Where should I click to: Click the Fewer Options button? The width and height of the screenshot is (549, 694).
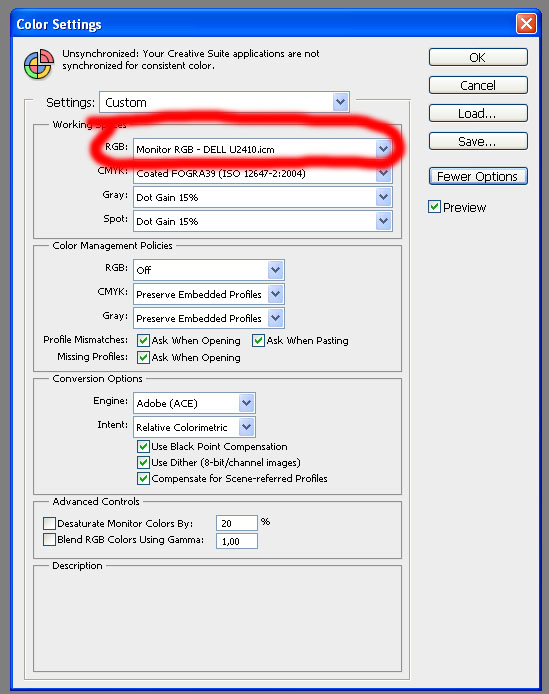pyautogui.click(x=478, y=176)
